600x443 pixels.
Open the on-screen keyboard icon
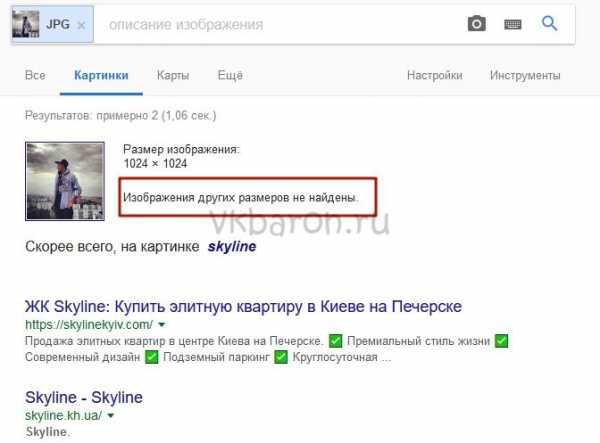pyautogui.click(x=512, y=24)
